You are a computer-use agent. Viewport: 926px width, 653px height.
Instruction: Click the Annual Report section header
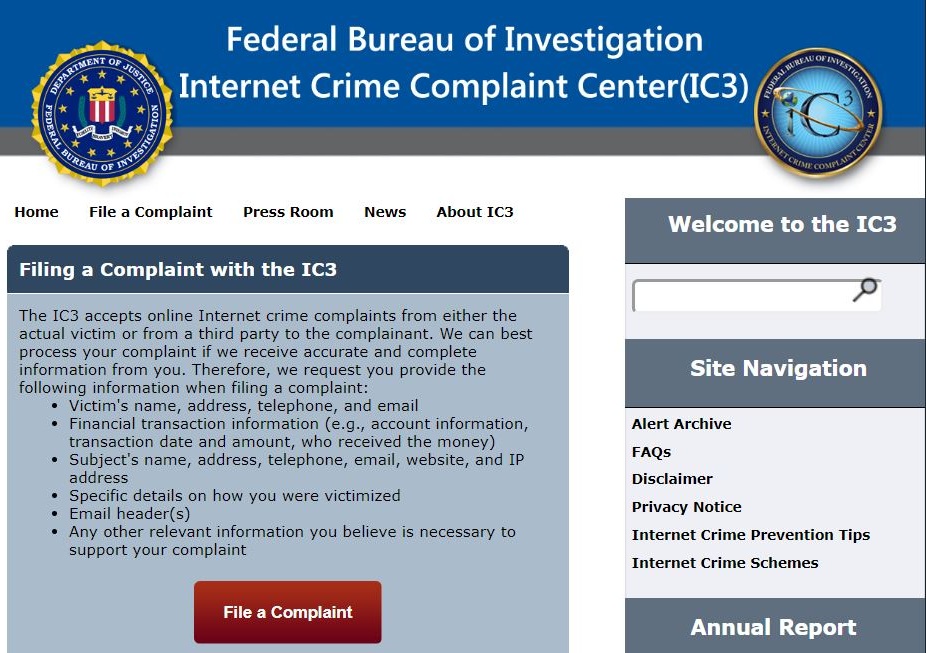tap(775, 626)
